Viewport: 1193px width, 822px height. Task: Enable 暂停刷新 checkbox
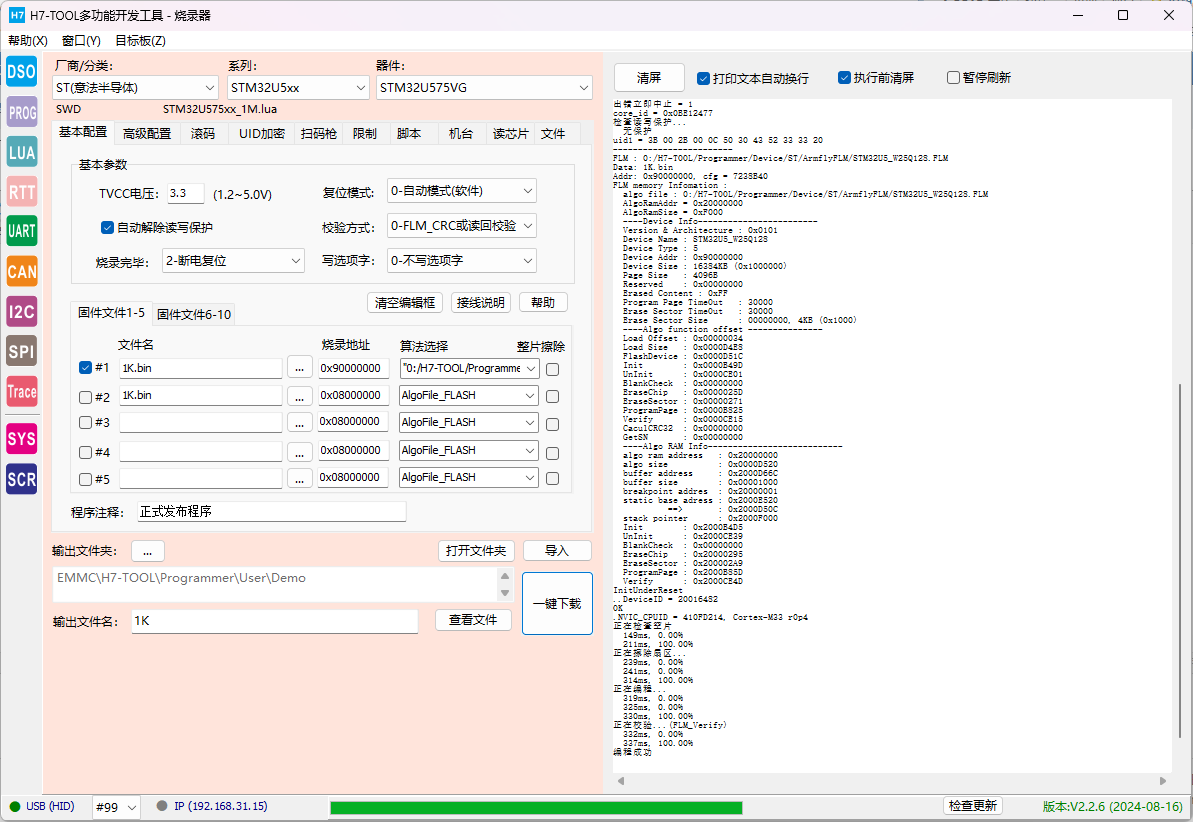coord(953,78)
